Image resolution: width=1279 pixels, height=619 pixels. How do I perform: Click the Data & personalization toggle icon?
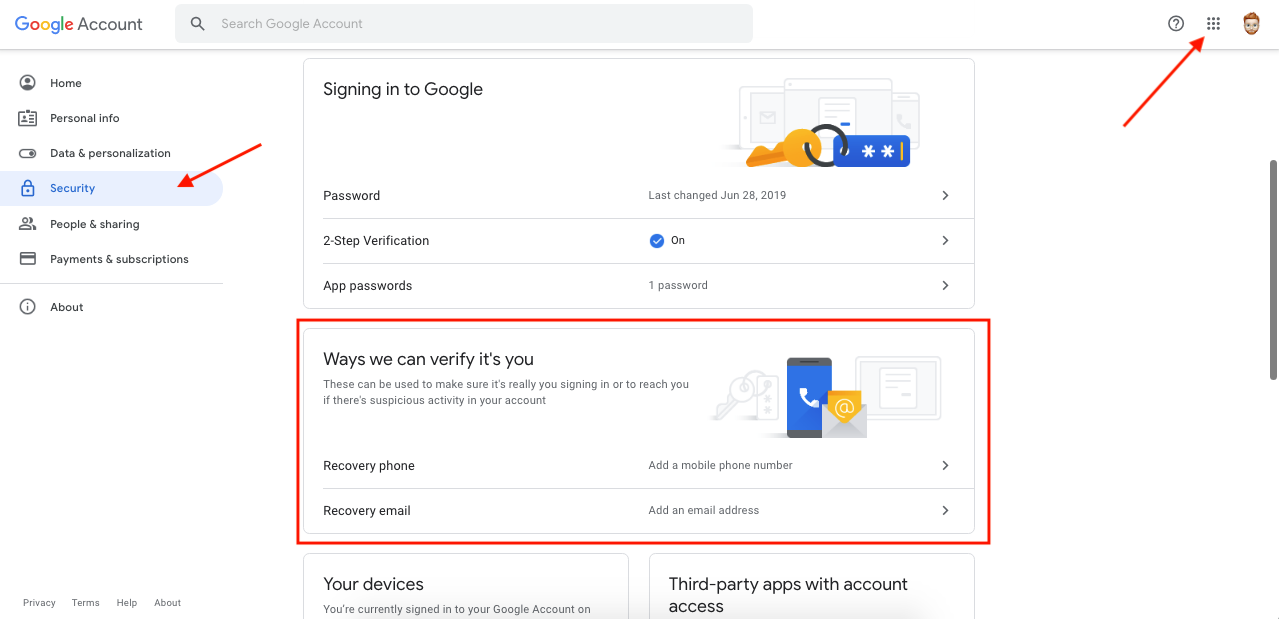28,153
